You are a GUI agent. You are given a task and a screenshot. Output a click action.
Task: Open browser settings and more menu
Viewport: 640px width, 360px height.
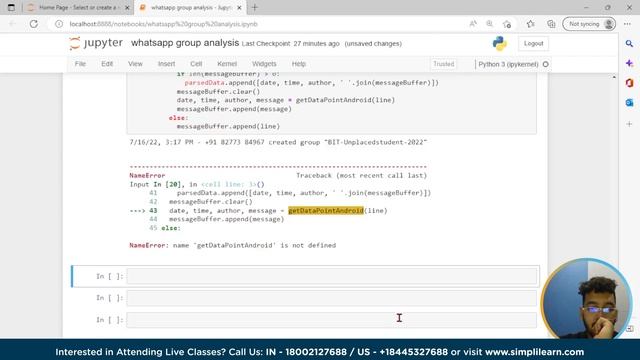tap(627, 24)
